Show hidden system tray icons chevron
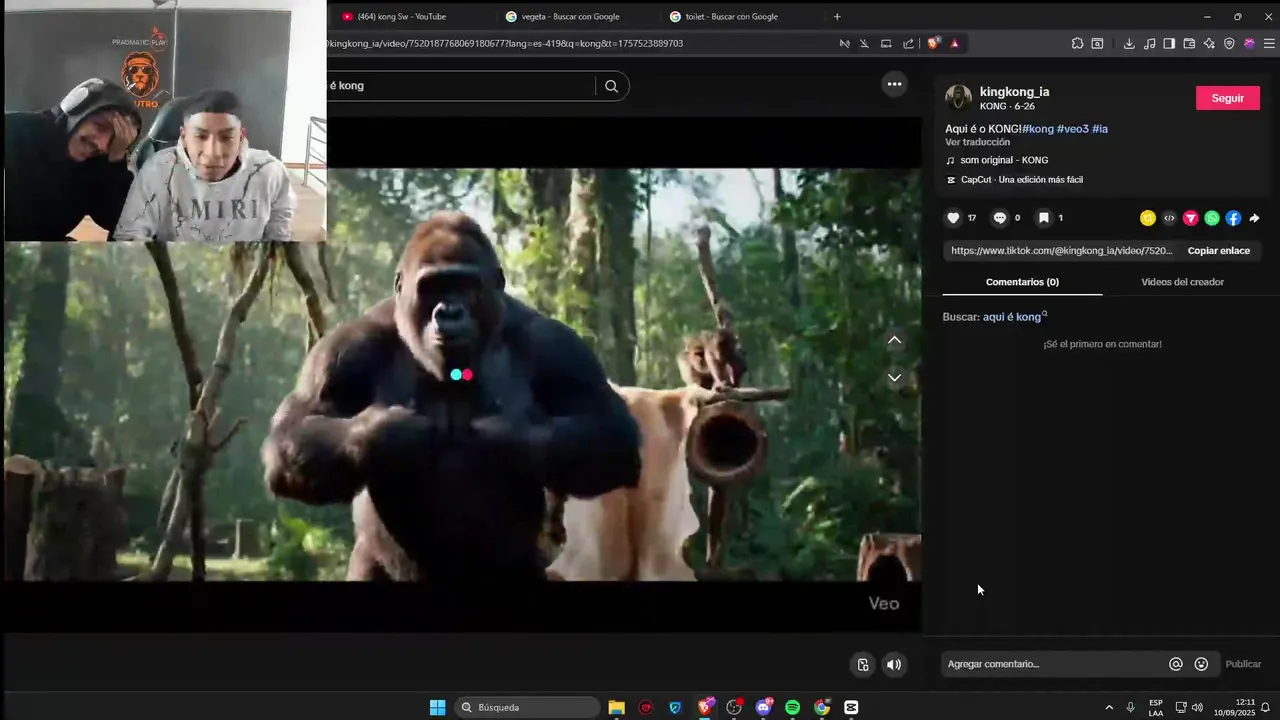The image size is (1280, 720). 1109,707
